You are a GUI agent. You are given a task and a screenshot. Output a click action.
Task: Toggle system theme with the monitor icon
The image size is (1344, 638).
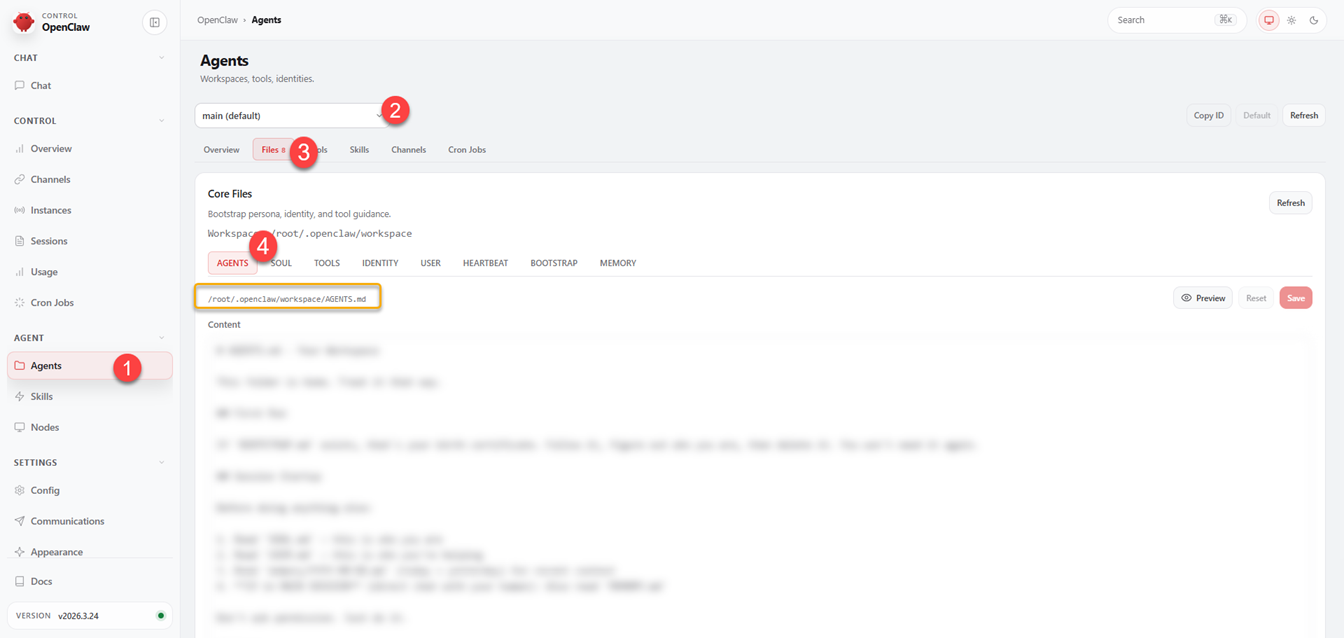[x=1268, y=20]
